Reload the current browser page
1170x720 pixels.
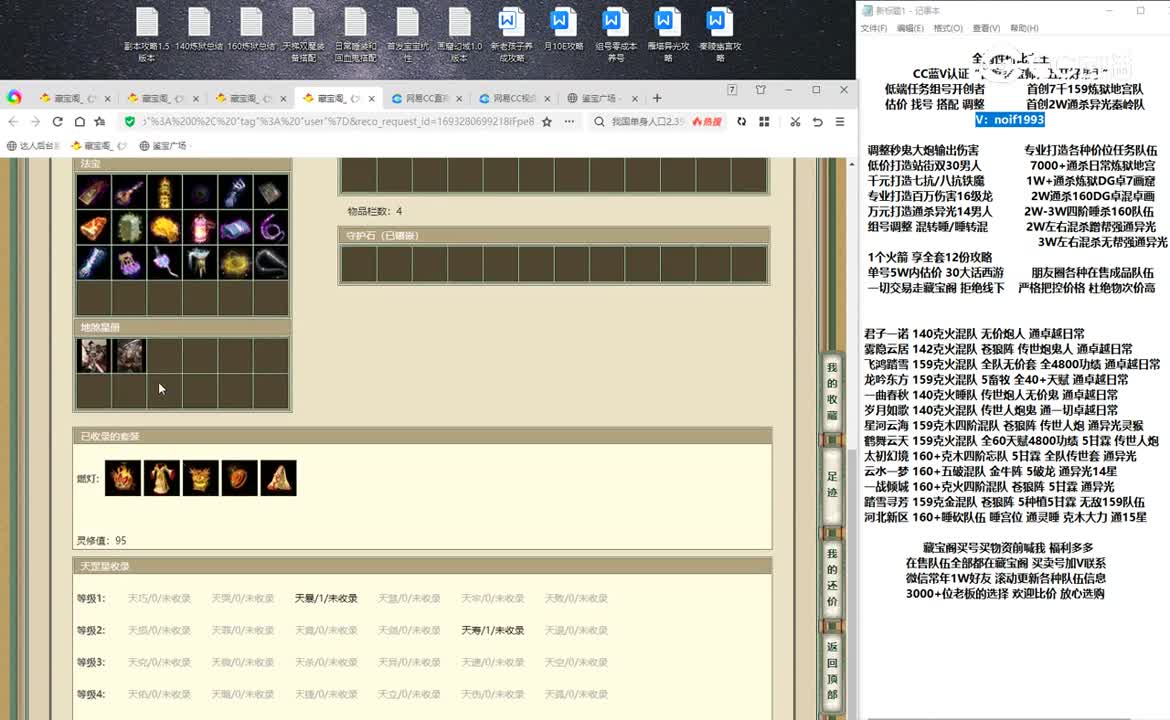[57, 122]
